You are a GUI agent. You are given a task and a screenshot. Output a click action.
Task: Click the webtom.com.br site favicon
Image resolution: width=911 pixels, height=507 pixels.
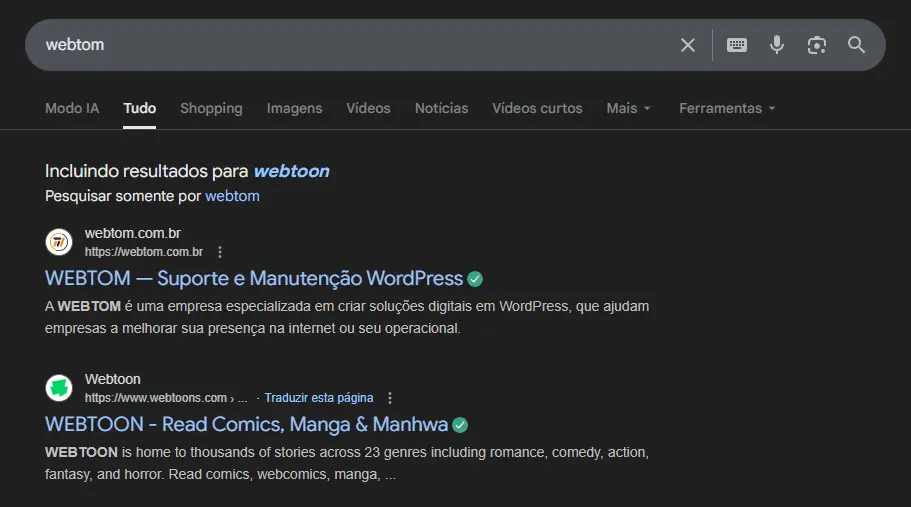click(59, 242)
